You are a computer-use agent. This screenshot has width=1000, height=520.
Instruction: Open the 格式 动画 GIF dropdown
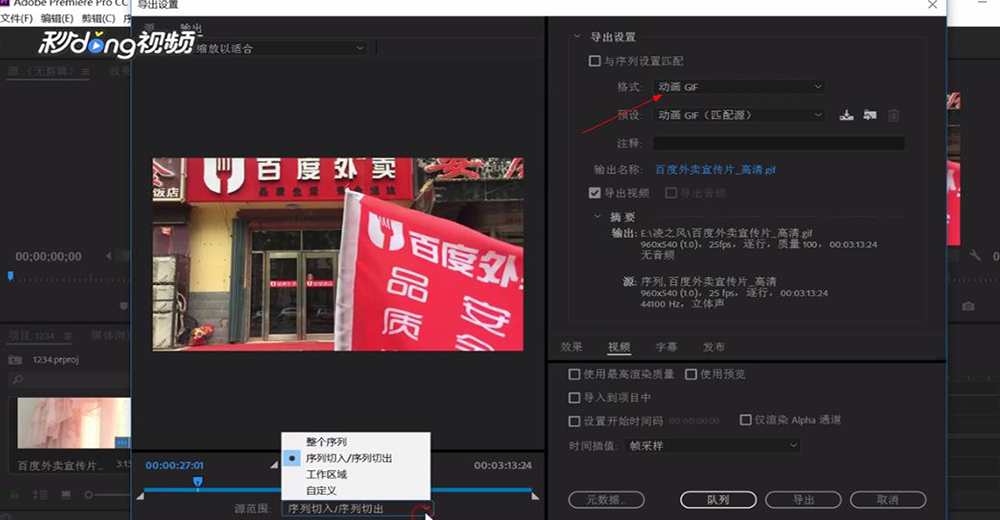(x=739, y=87)
